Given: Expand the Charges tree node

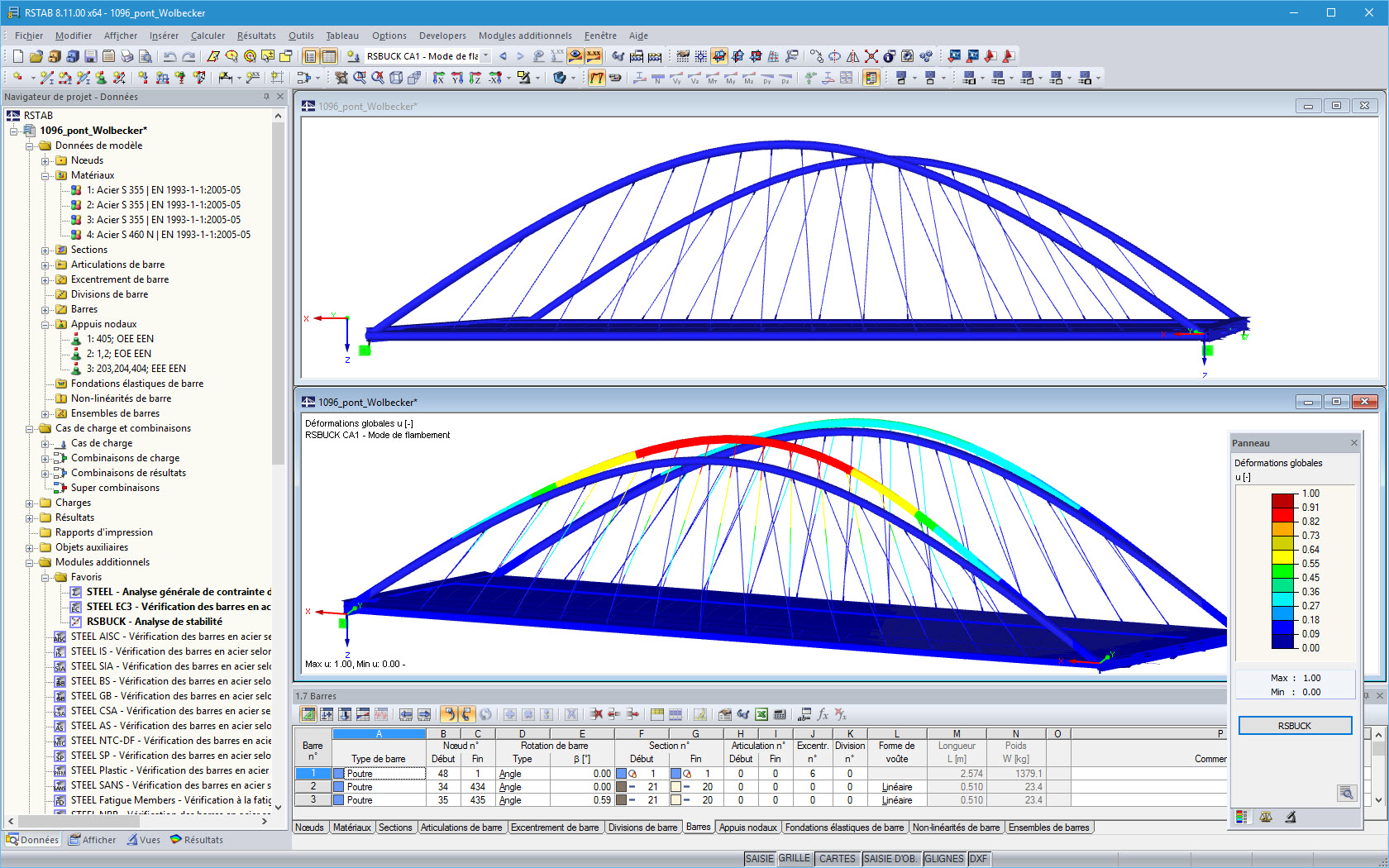Looking at the screenshot, I should 30,503.
